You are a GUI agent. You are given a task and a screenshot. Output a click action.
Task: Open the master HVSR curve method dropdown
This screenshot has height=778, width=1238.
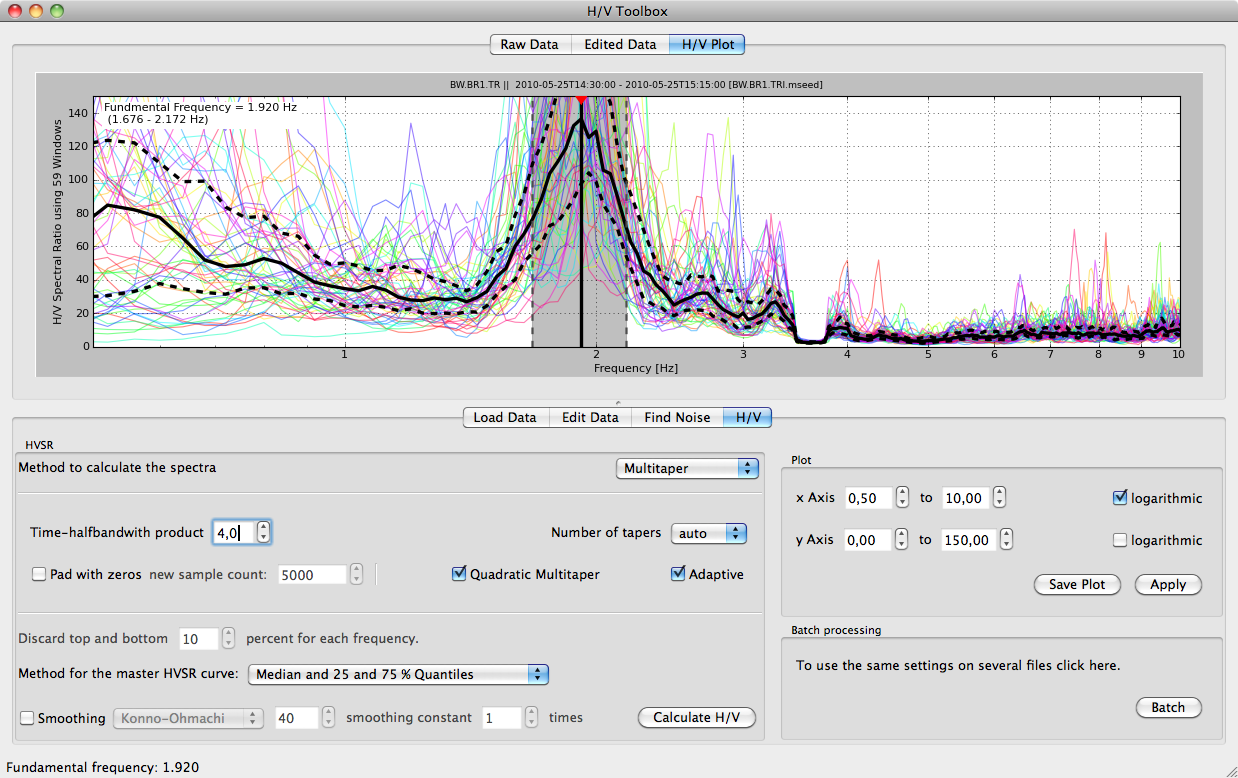click(x=398, y=674)
